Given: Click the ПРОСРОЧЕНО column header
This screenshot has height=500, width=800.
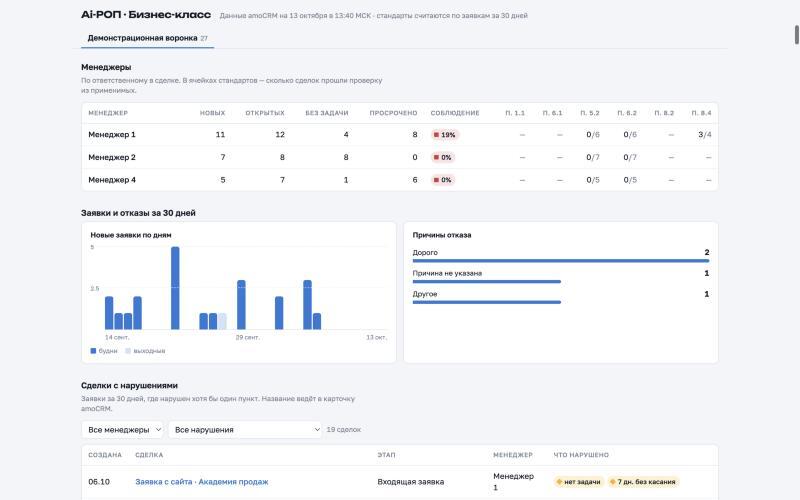Looking at the screenshot, I should point(393,113).
